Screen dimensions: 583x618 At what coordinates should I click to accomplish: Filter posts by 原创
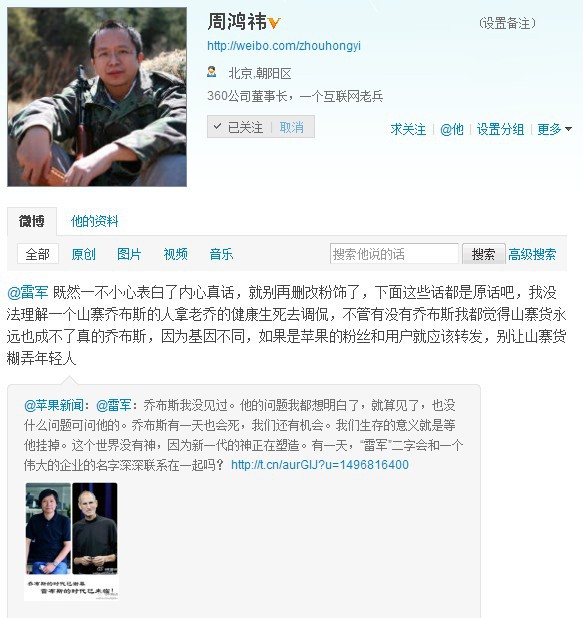click(83, 254)
